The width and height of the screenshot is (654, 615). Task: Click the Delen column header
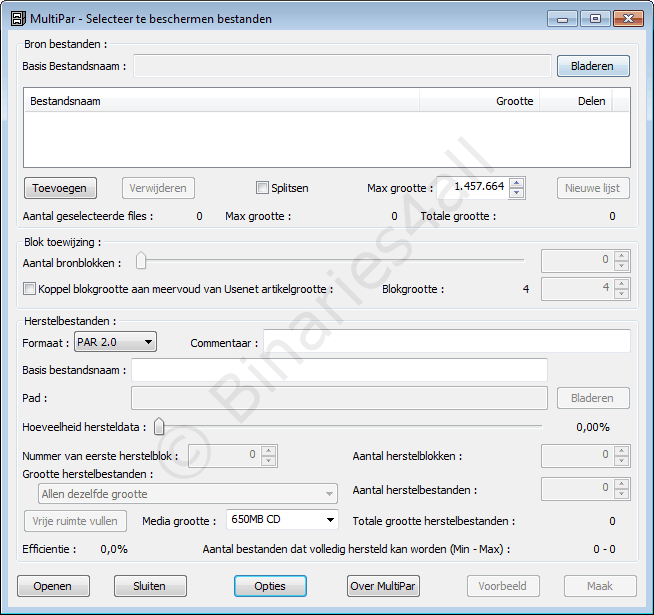pos(576,101)
